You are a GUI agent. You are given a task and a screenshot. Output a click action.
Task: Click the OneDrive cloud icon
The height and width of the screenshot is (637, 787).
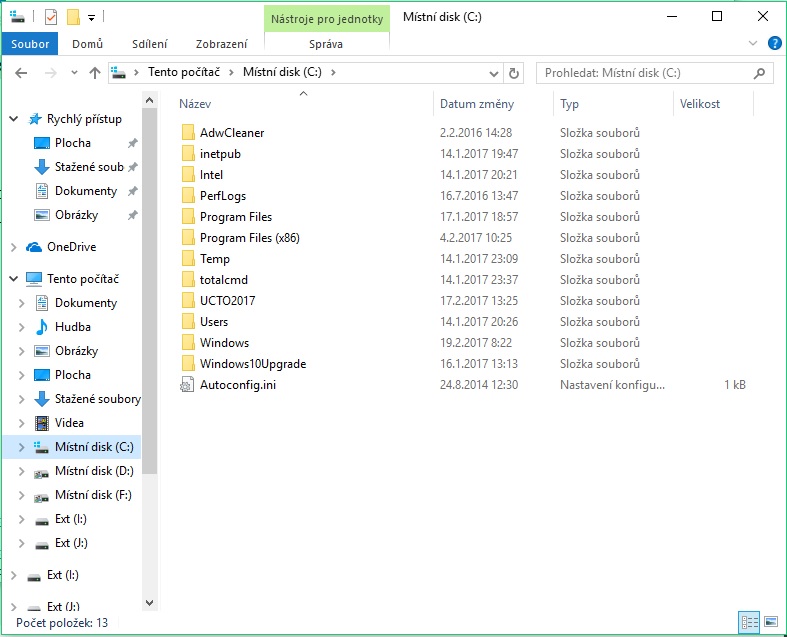[34, 247]
